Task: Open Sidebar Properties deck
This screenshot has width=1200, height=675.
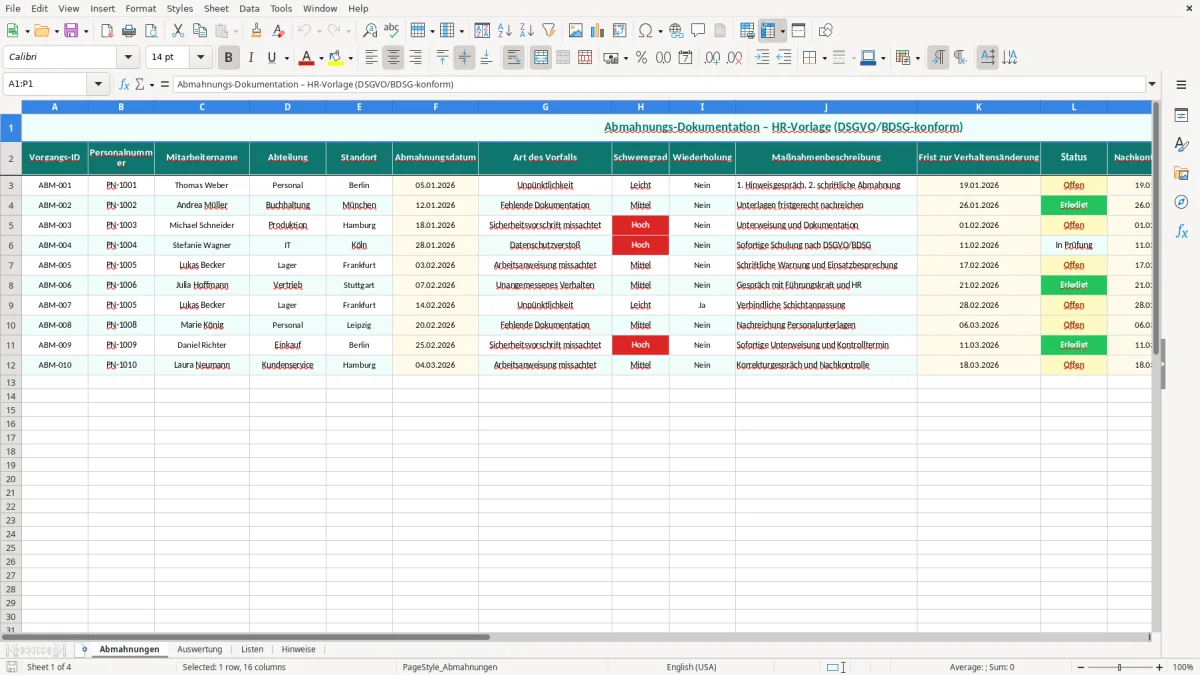Action: [1181, 116]
